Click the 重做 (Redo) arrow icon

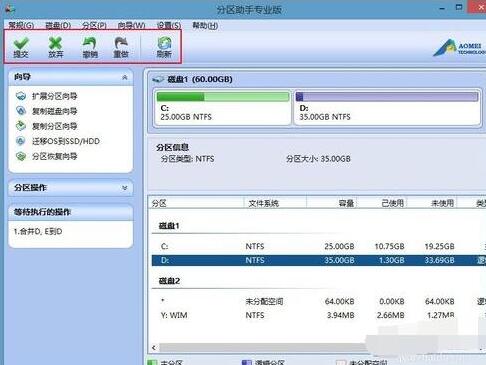[x=121, y=43]
